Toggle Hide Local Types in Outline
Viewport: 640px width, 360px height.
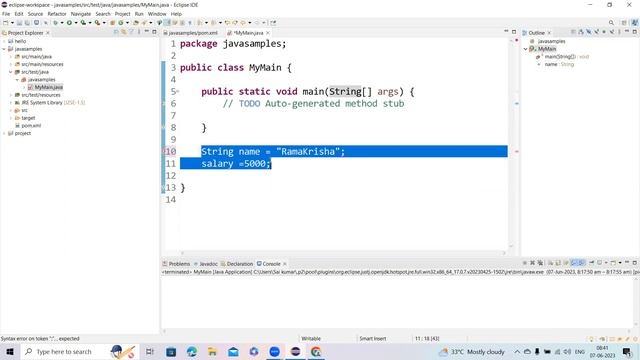[x=611, y=32]
